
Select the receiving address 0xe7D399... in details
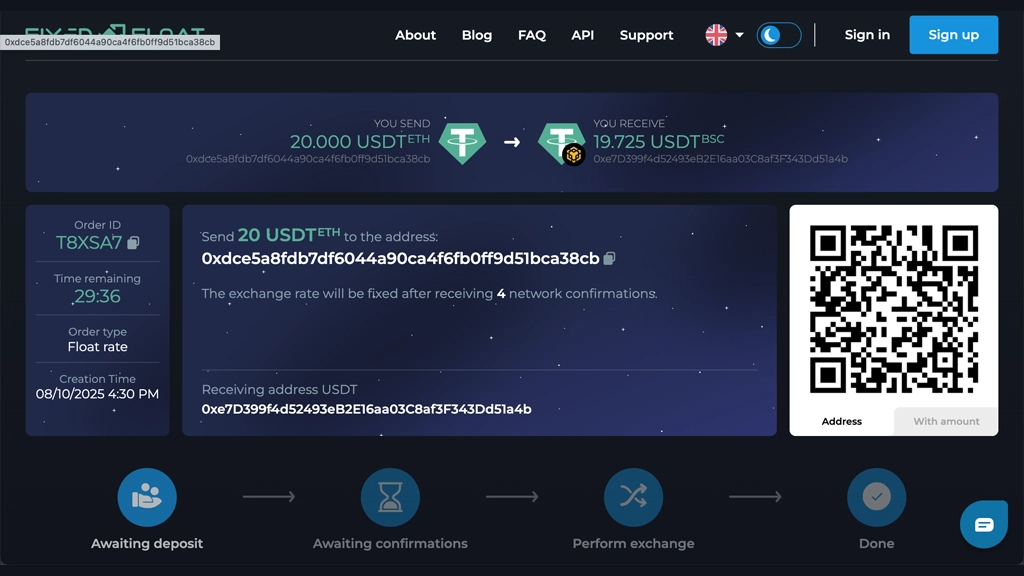point(366,409)
